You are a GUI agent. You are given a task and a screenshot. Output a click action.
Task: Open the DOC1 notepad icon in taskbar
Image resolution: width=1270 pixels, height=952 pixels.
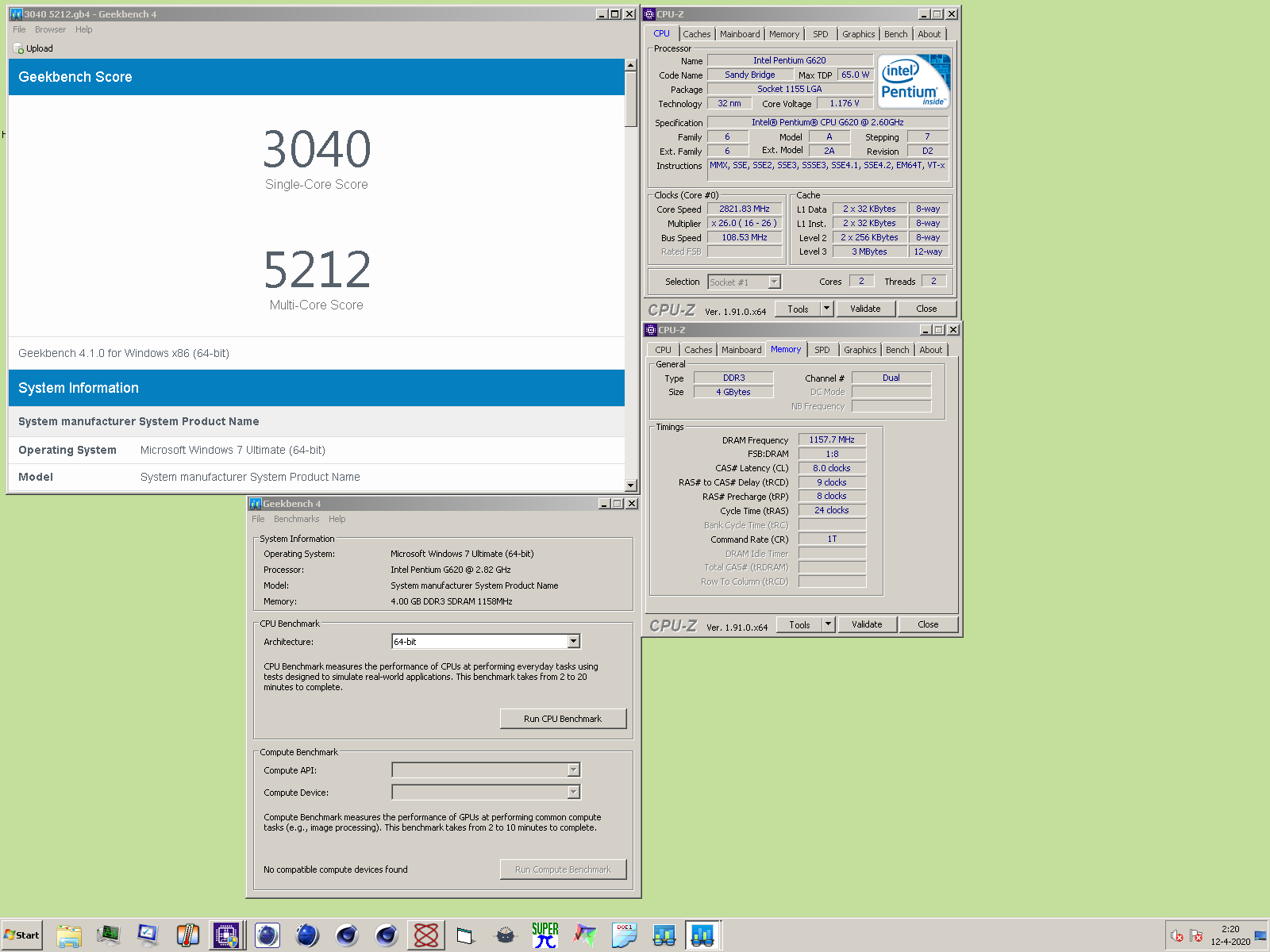pos(625,935)
